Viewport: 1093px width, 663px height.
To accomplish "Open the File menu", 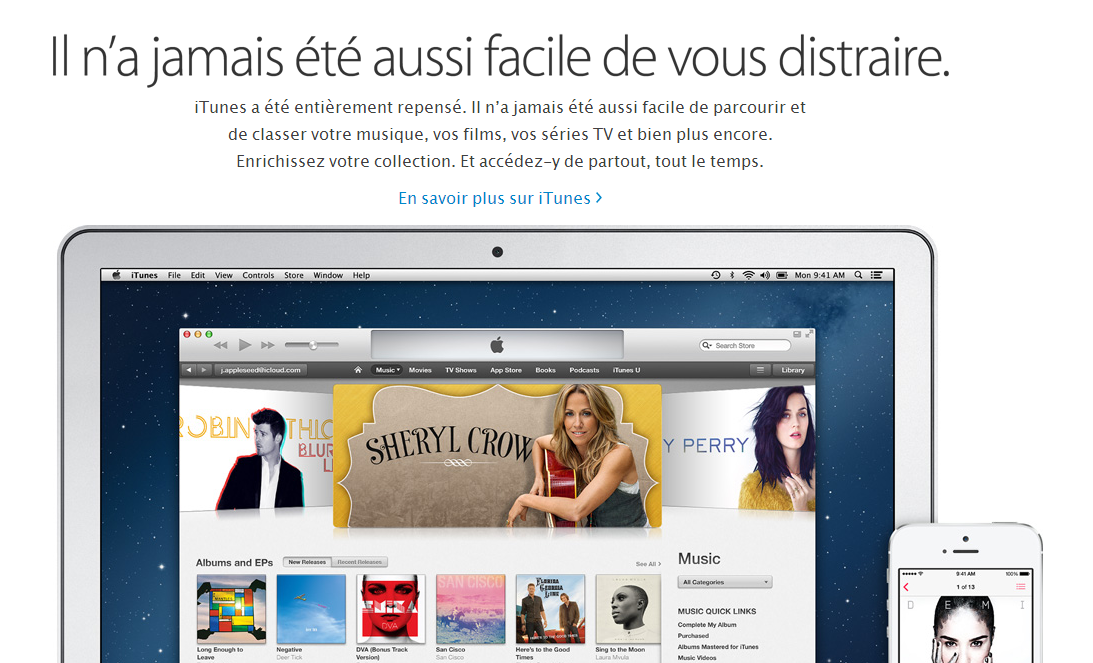I will (174, 275).
